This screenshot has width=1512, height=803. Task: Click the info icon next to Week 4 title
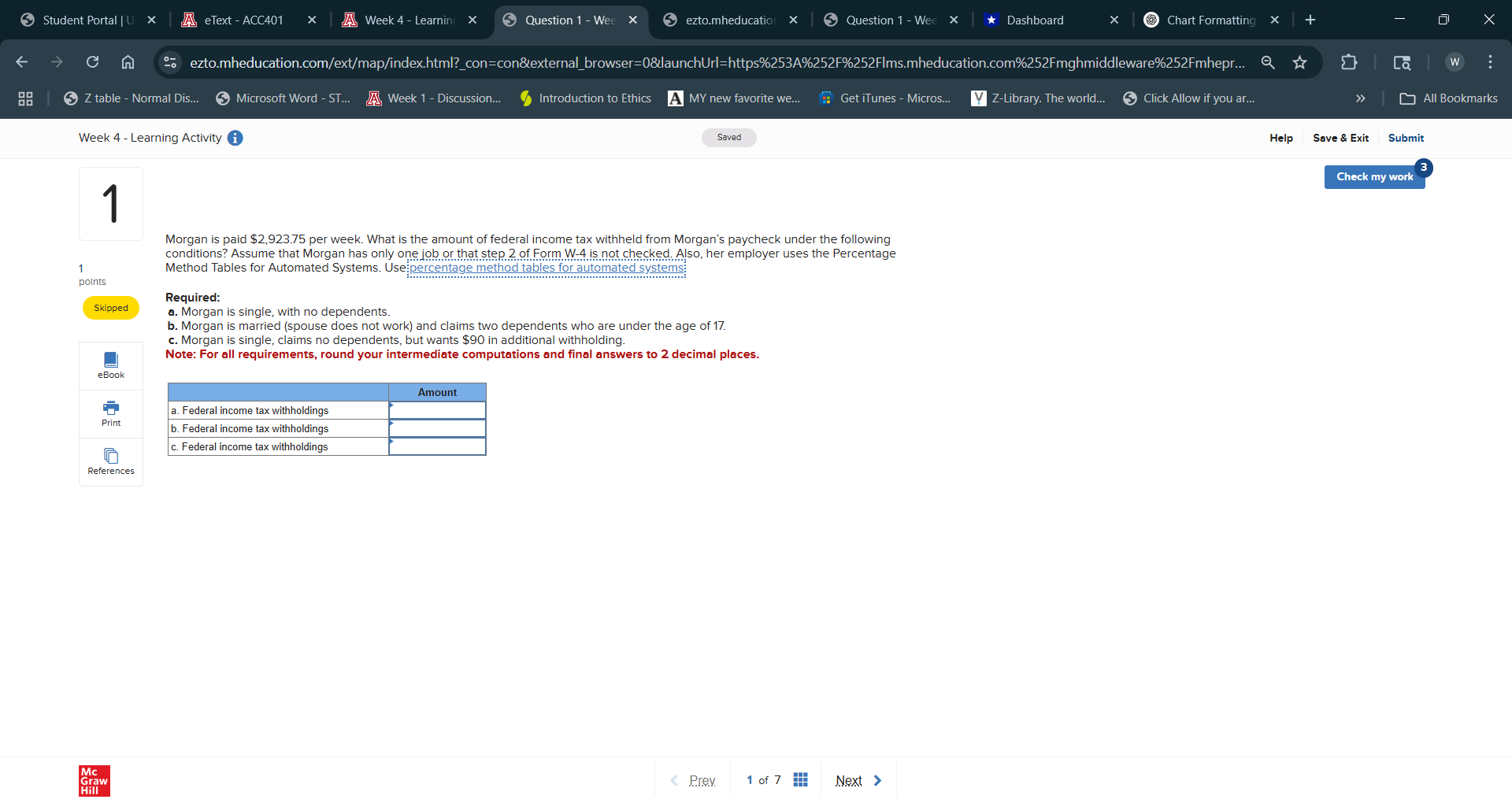coord(235,138)
